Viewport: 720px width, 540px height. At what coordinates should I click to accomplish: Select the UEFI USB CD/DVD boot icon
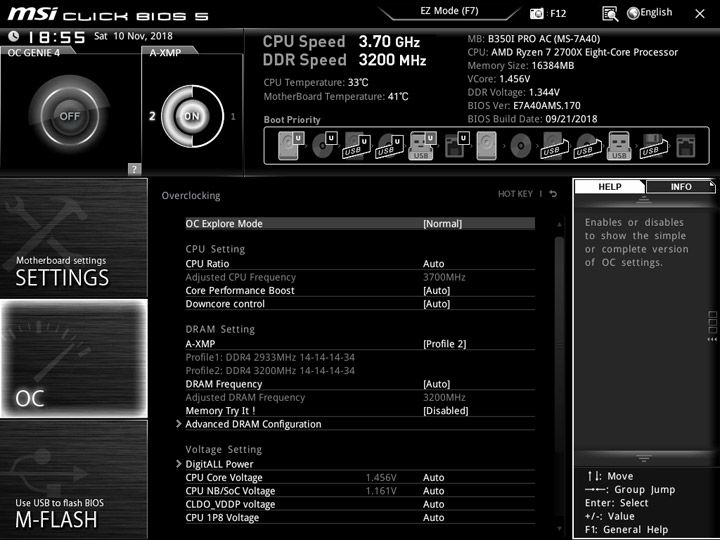[x=389, y=146]
